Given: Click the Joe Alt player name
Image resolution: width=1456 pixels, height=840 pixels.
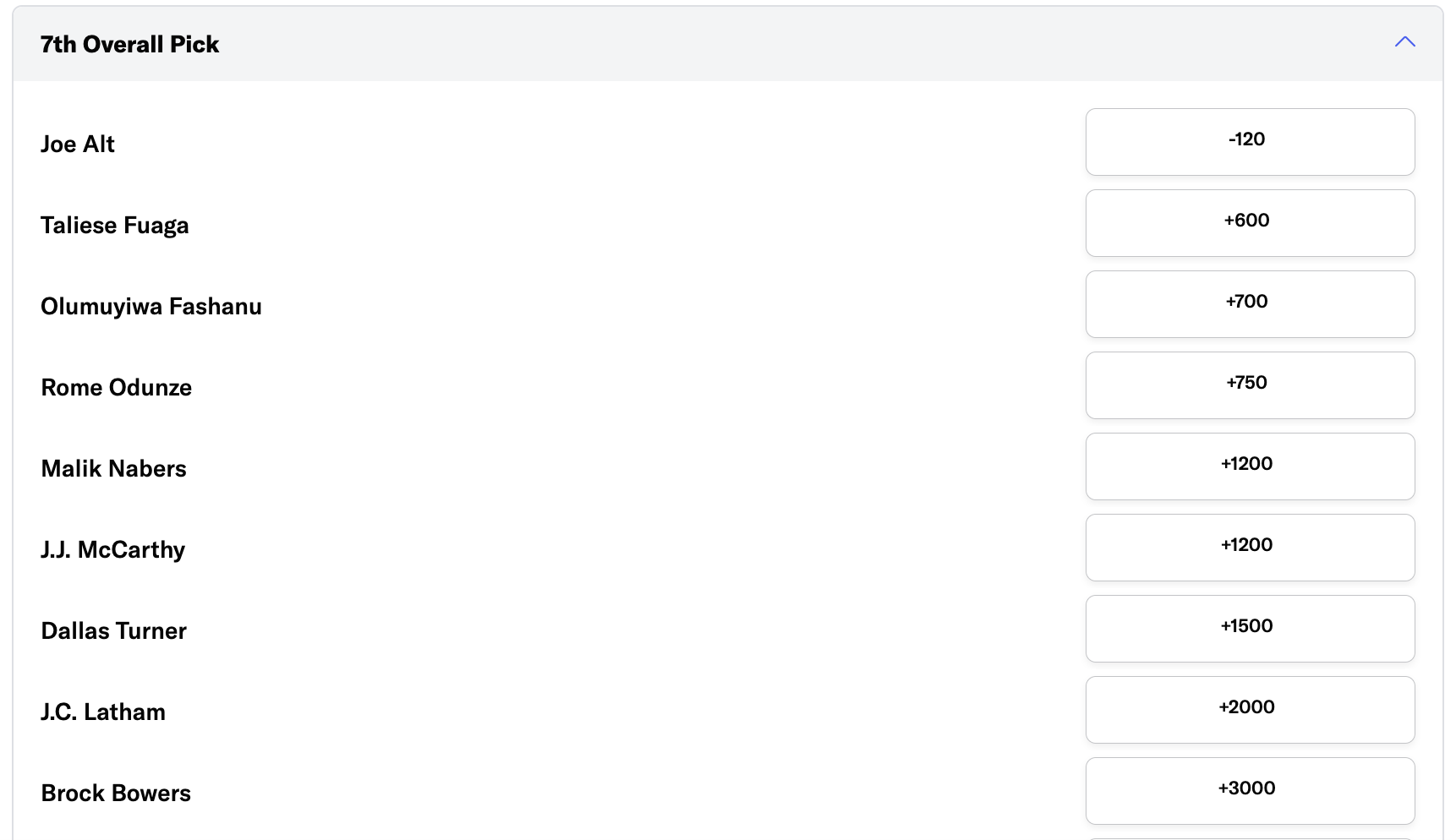Looking at the screenshot, I should click(x=78, y=145).
